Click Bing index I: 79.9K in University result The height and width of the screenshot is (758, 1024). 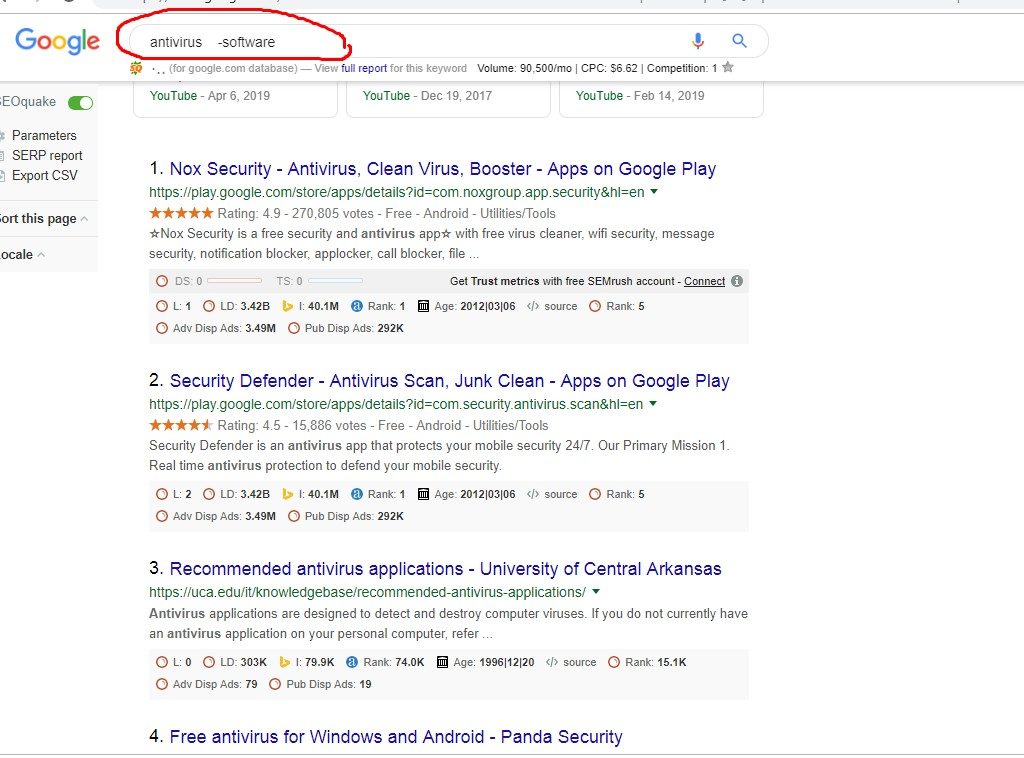(307, 662)
